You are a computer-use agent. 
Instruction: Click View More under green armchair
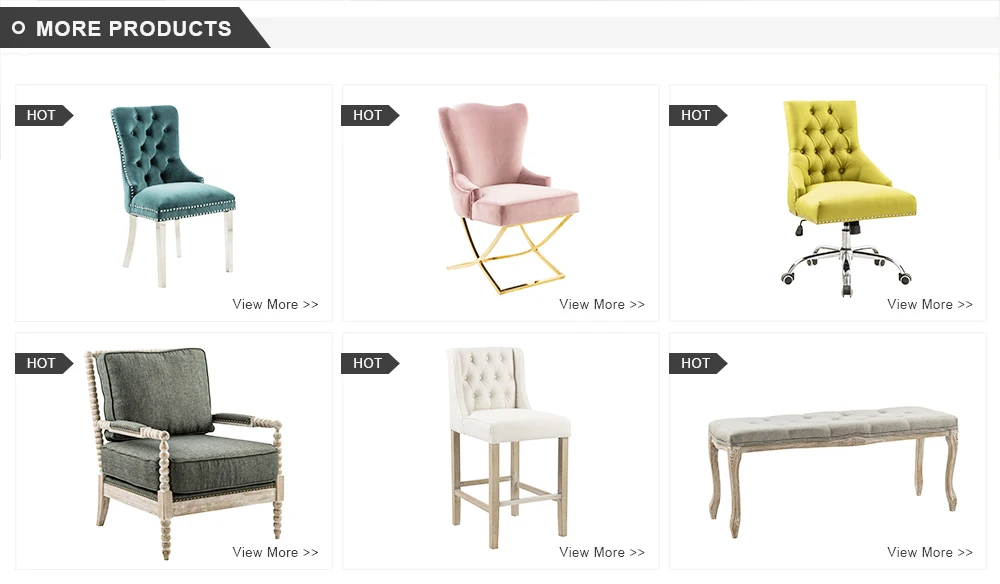(x=275, y=552)
